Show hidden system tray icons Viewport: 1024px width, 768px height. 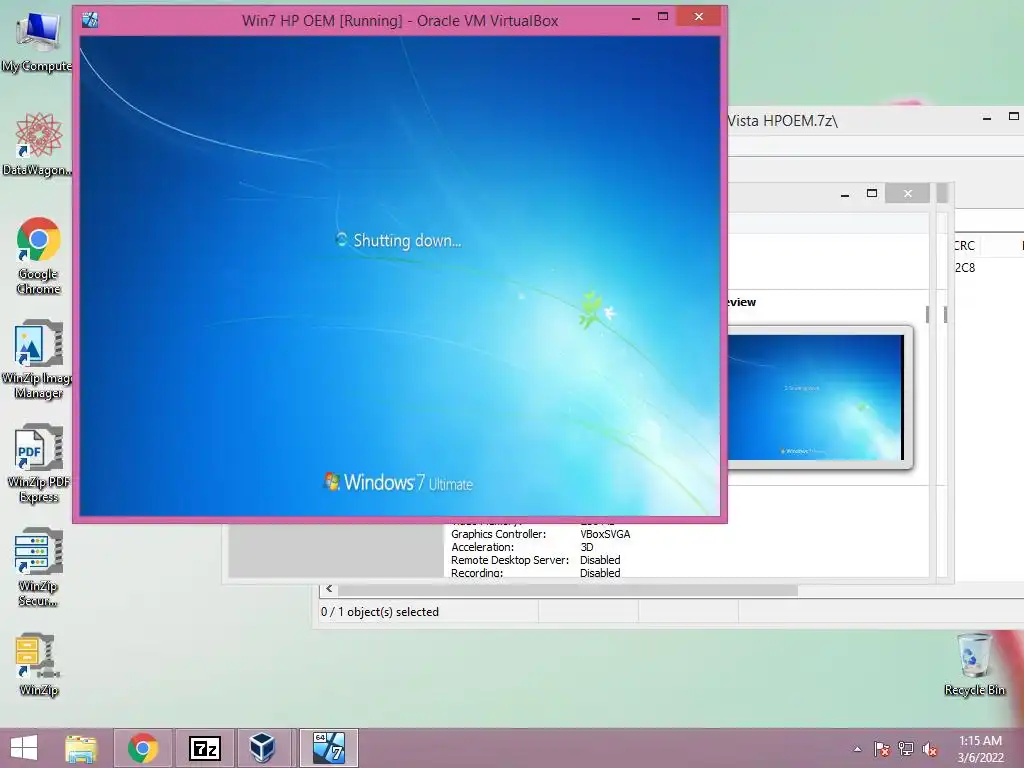[x=857, y=749]
